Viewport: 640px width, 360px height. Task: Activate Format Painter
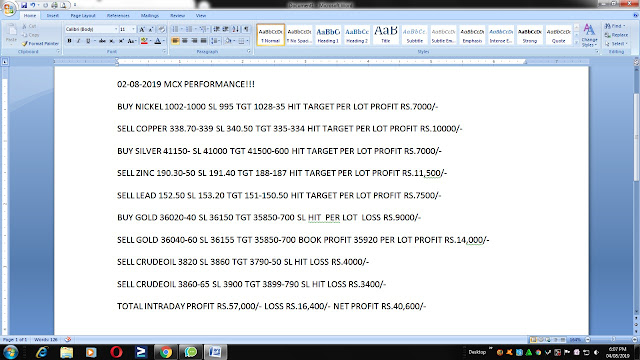[x=40, y=43]
